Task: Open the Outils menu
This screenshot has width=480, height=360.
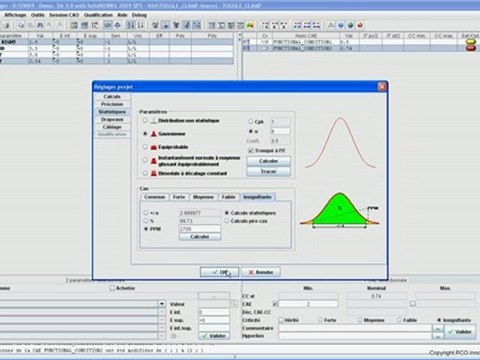Action: (x=38, y=15)
